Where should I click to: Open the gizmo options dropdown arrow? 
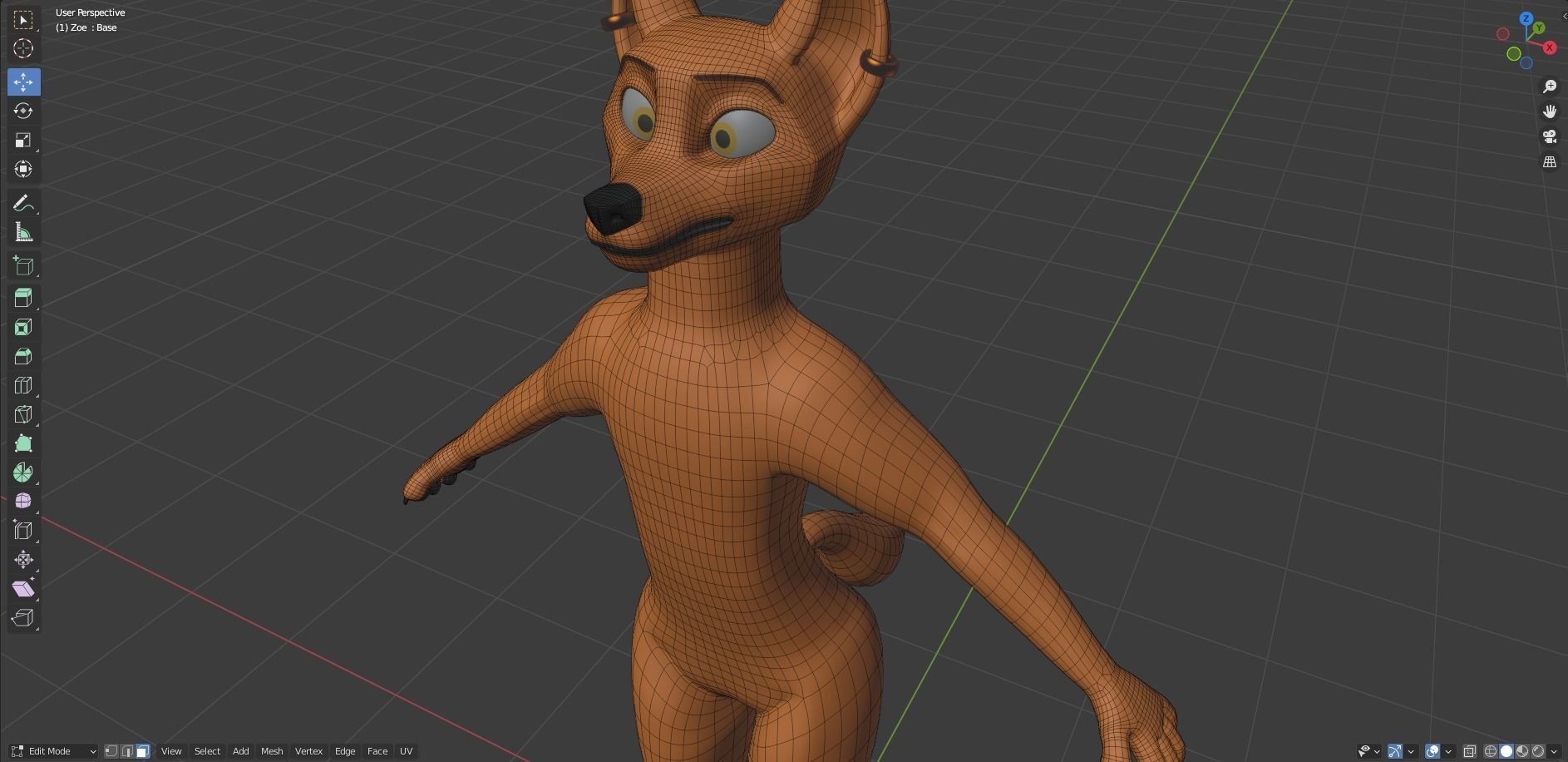click(x=1411, y=751)
